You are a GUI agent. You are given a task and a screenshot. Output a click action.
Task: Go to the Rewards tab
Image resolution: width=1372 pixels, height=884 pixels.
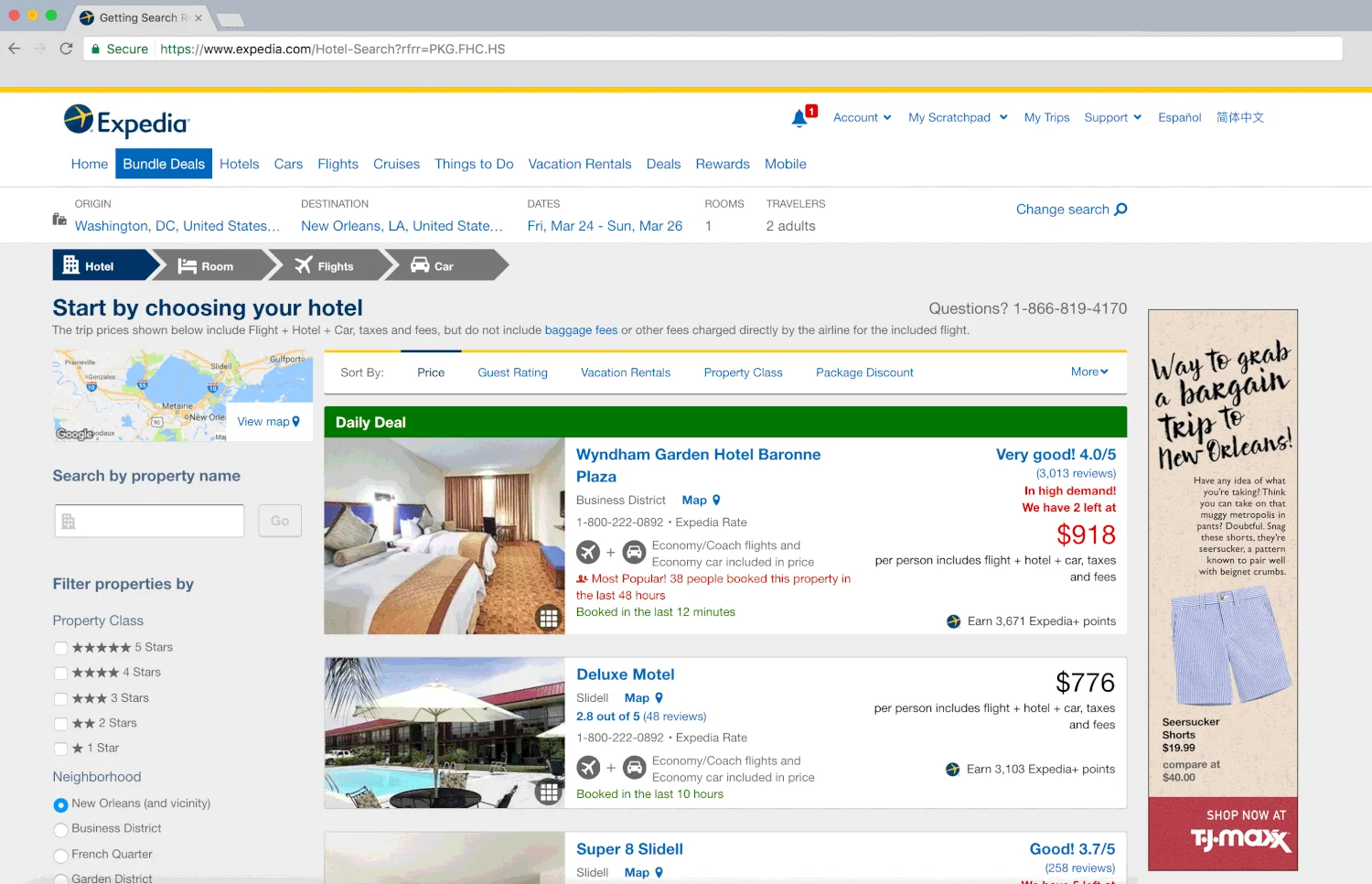click(x=723, y=164)
